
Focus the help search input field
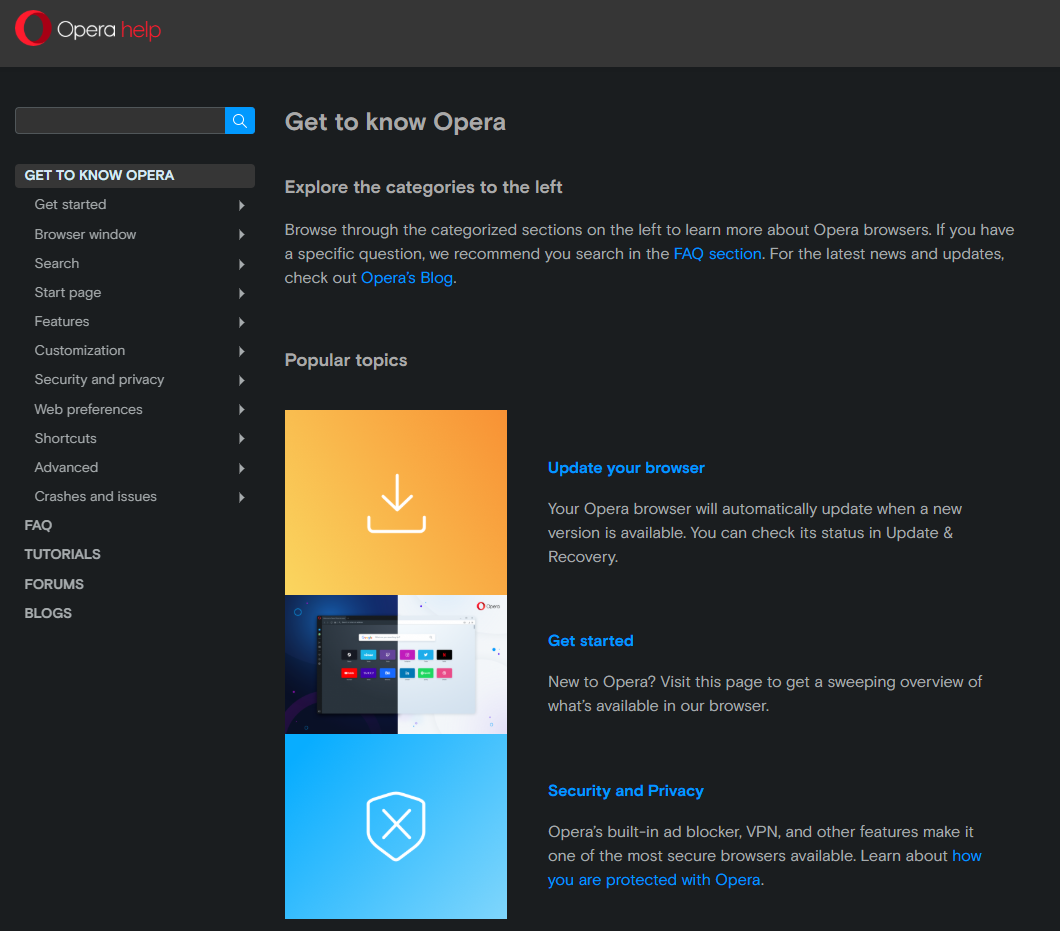pyautogui.click(x=120, y=121)
